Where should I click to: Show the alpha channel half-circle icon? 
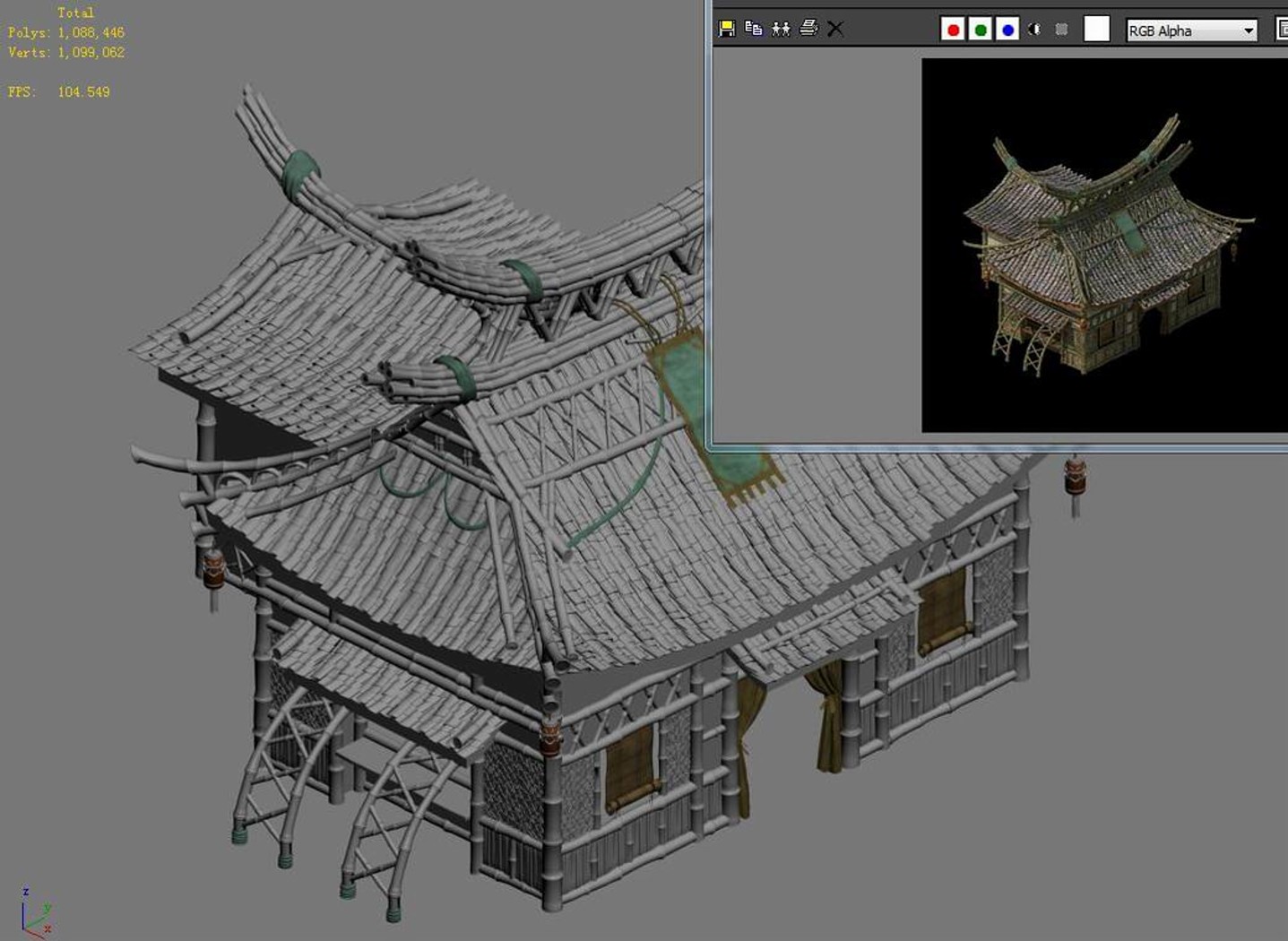tap(1034, 30)
